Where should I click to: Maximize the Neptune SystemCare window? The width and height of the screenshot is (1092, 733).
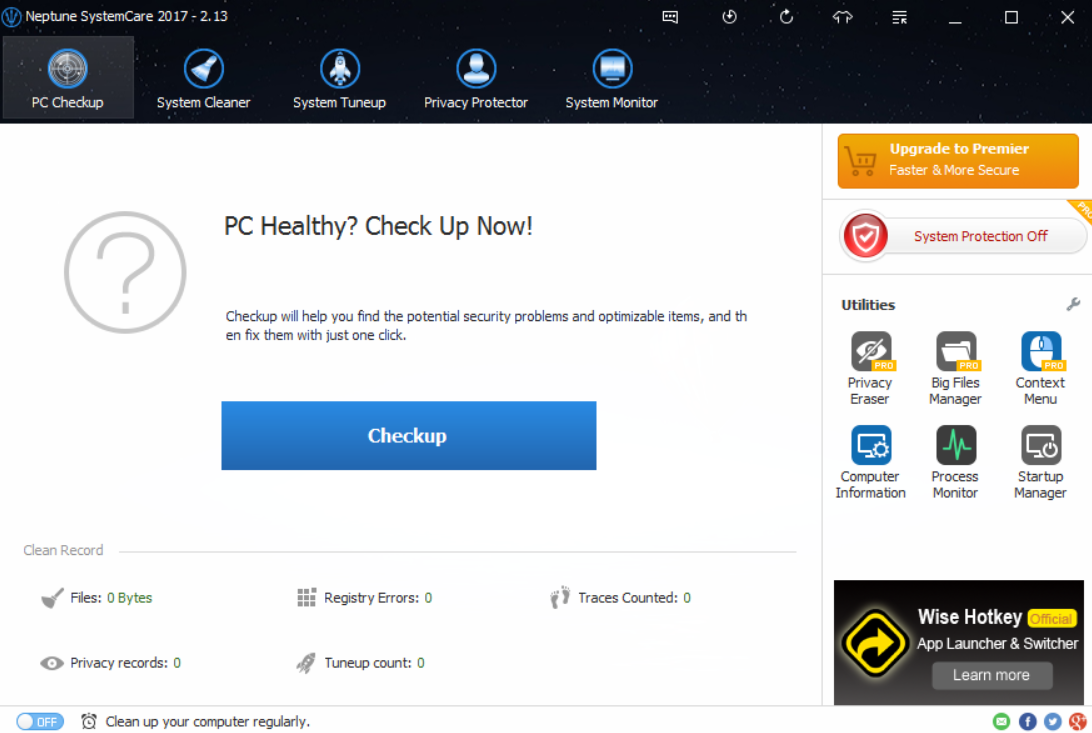point(1011,17)
